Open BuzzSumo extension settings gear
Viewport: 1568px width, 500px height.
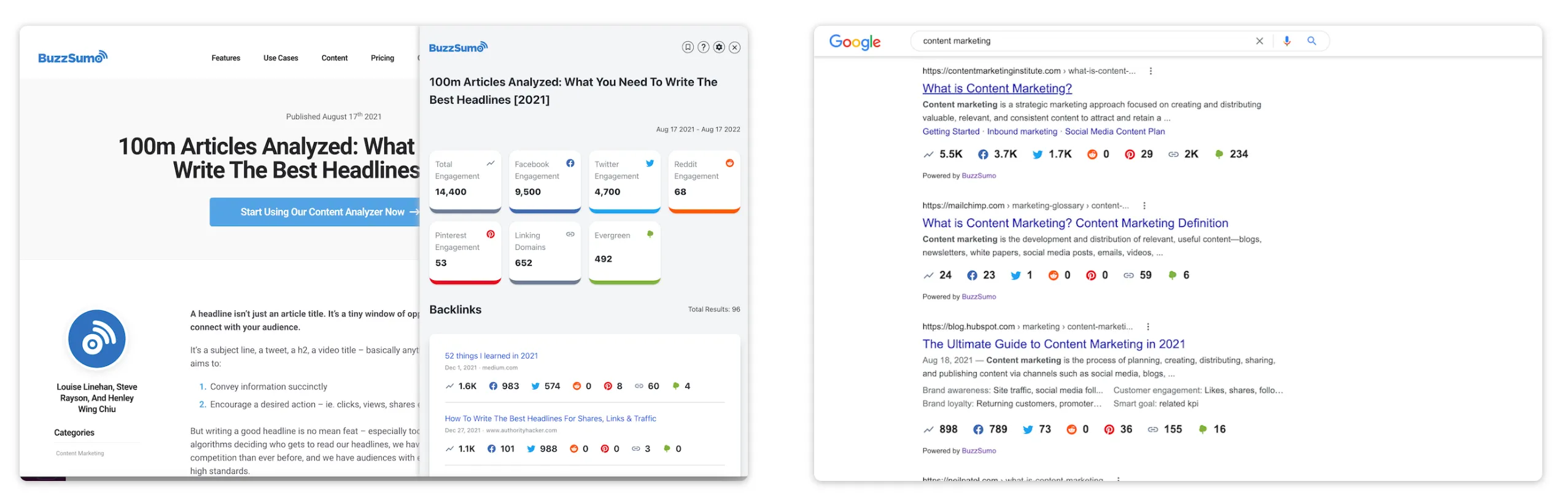tap(718, 47)
